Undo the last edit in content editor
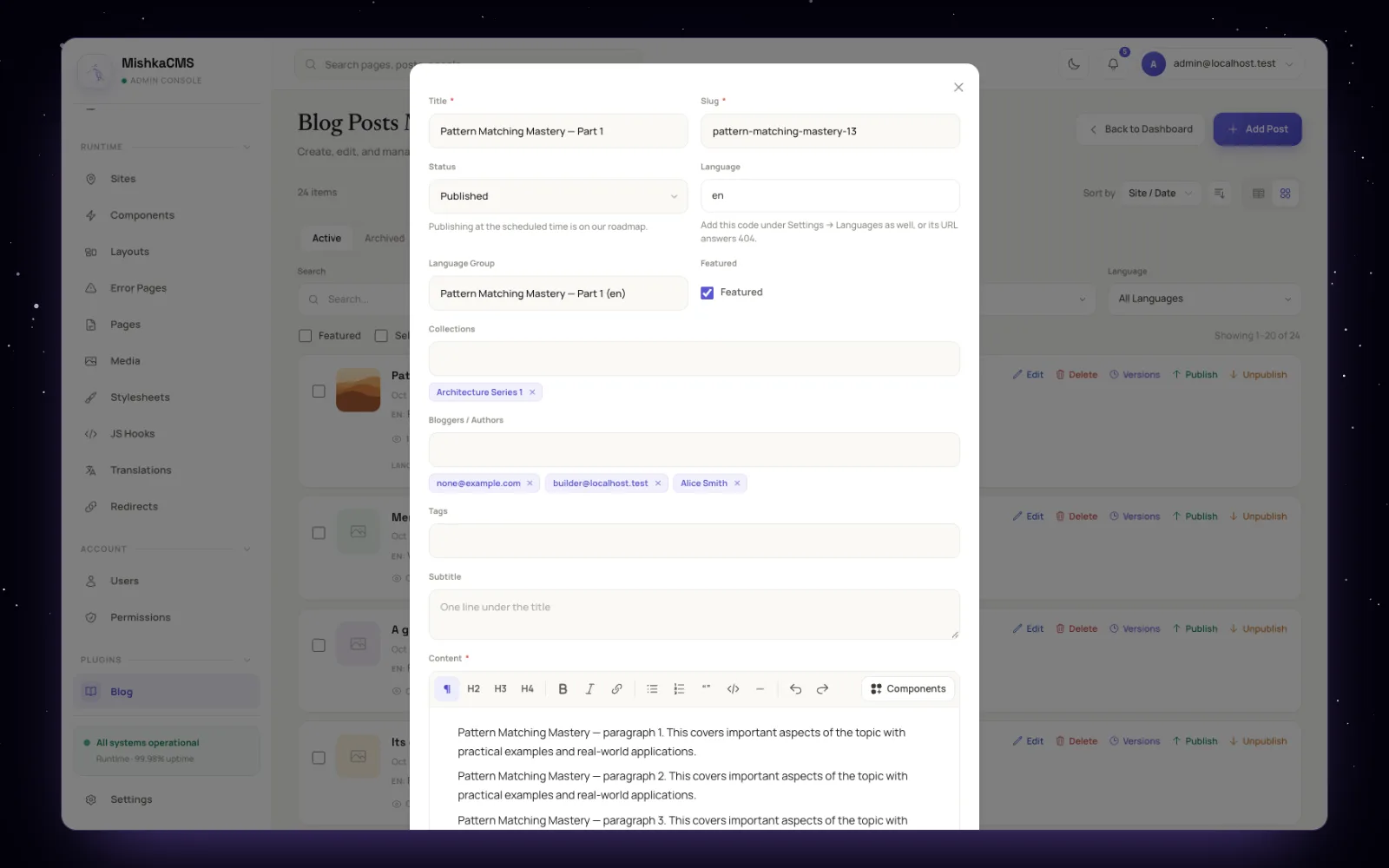The height and width of the screenshot is (868, 1389). (795, 689)
